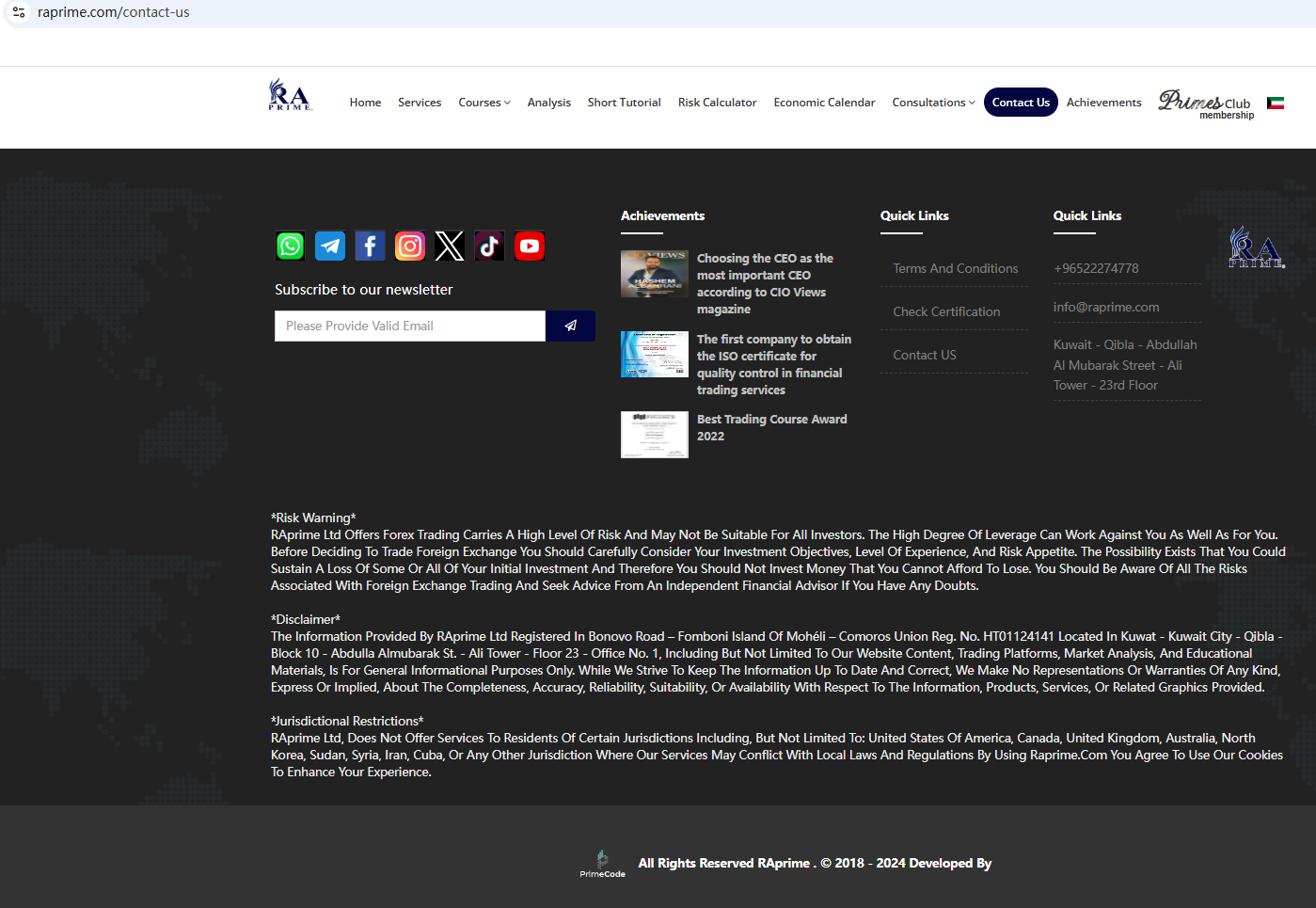Call the phone number +96522274778

(x=1096, y=268)
